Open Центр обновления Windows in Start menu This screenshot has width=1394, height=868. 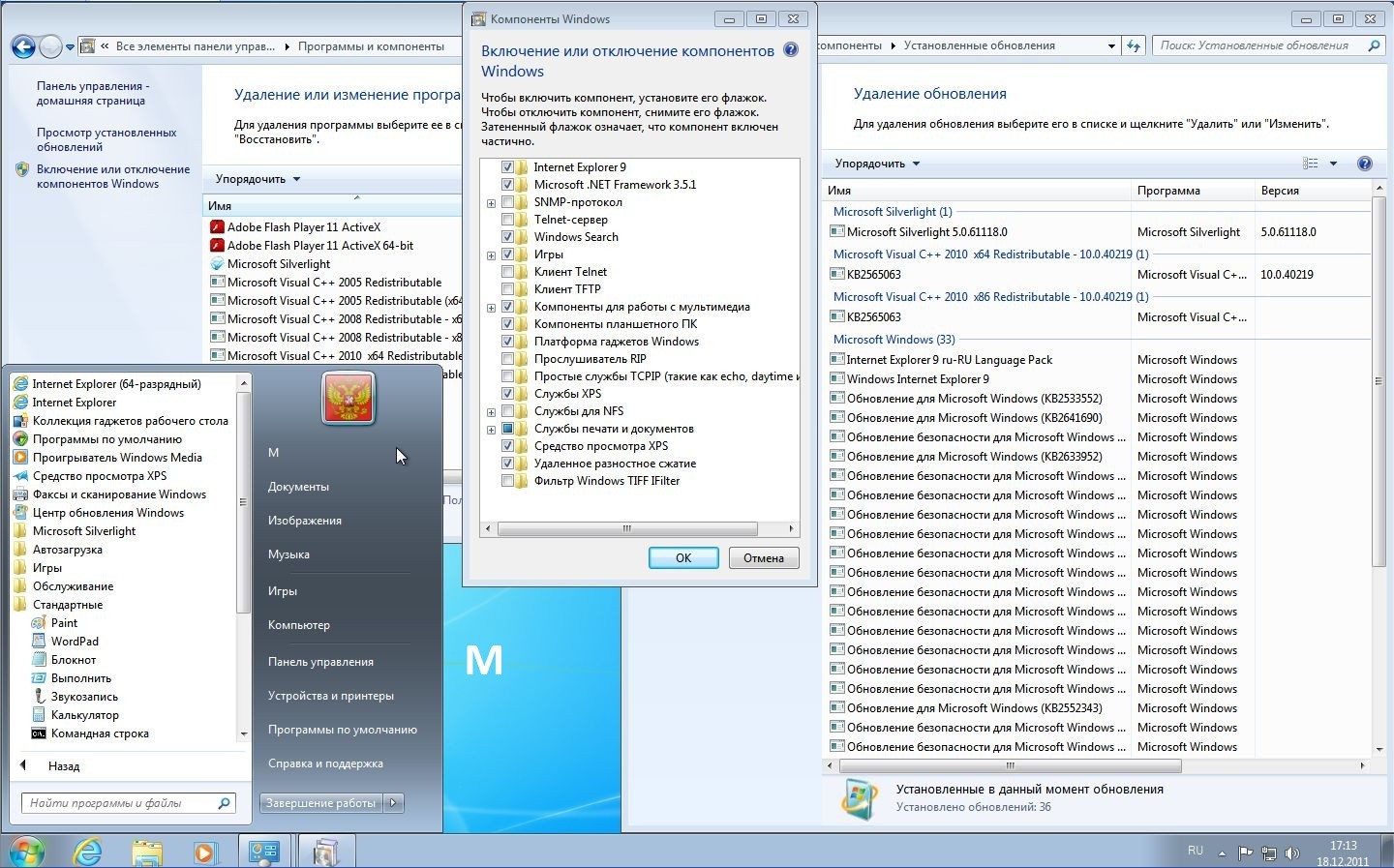click(108, 513)
